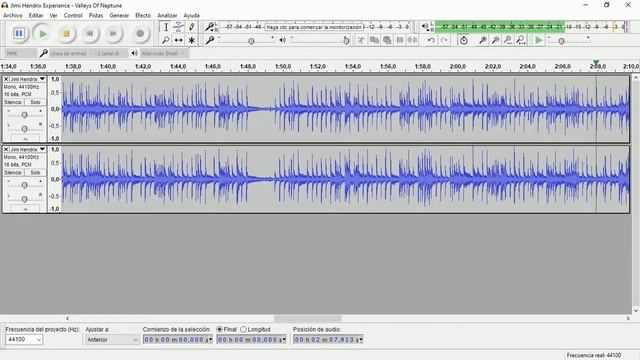Click the 'Haga clic para comenzar la monitorización' meter
The height and width of the screenshot is (360, 640).
pos(314,27)
